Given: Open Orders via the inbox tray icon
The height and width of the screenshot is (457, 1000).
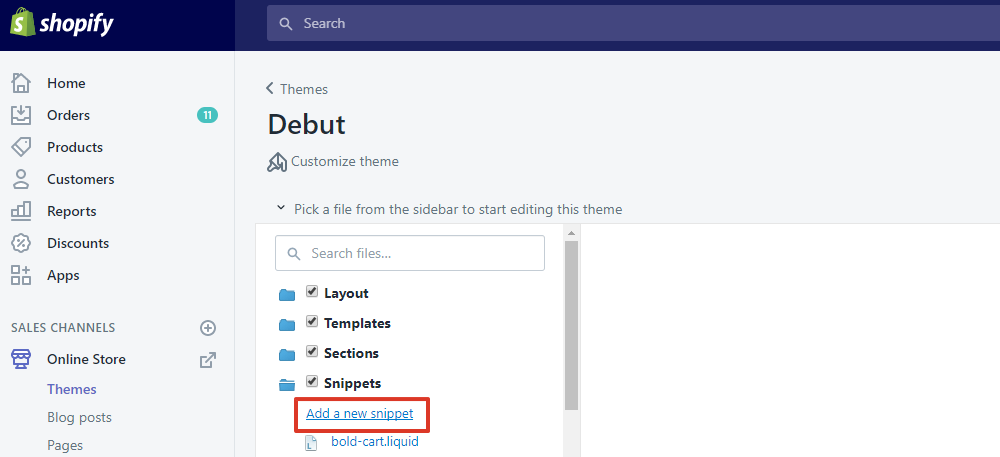Looking at the screenshot, I should [21, 115].
